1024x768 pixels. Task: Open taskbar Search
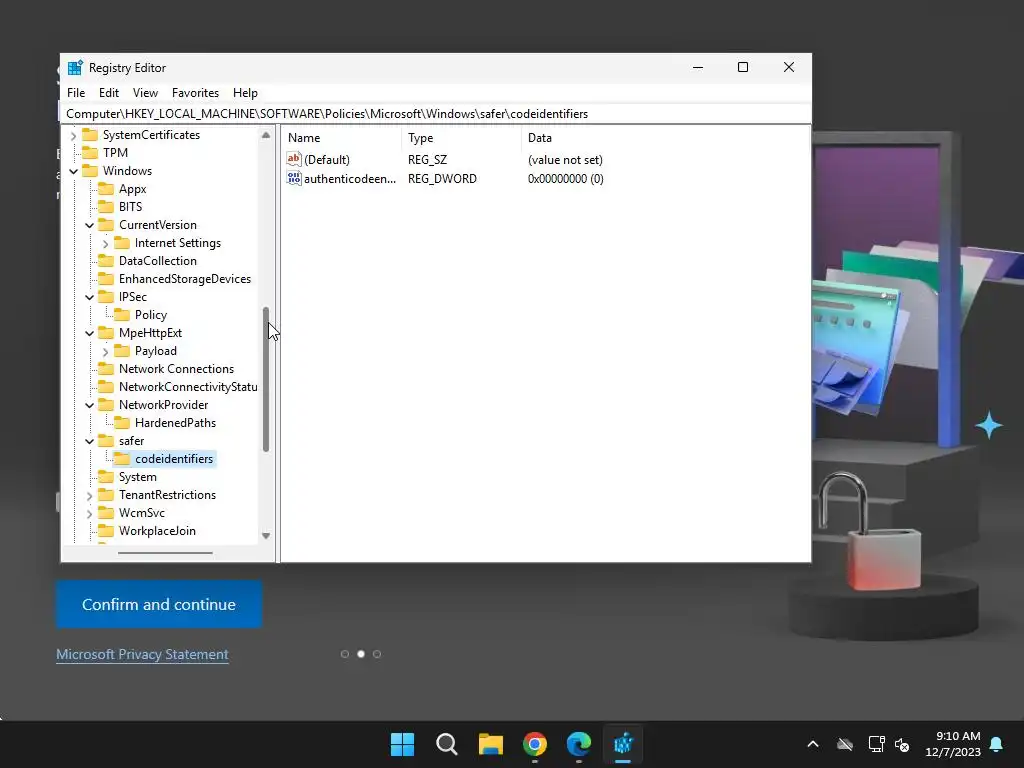(x=447, y=744)
